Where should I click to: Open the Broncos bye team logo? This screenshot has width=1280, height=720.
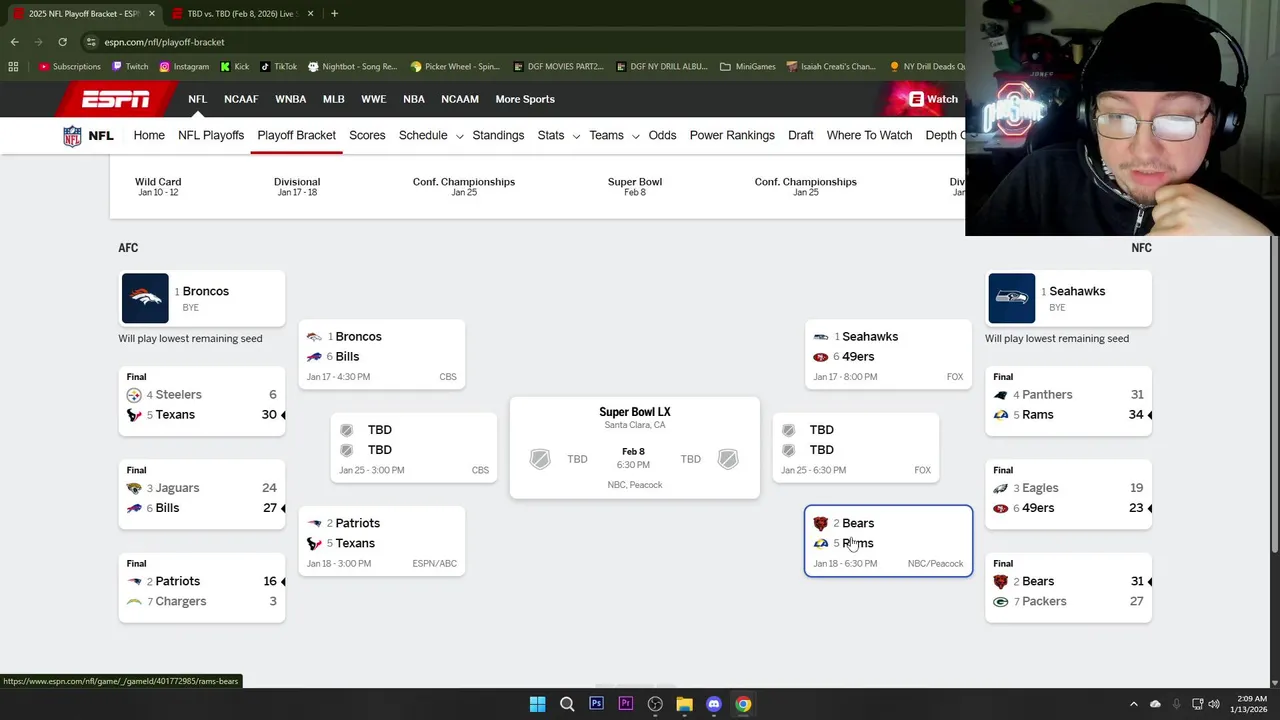click(x=145, y=298)
